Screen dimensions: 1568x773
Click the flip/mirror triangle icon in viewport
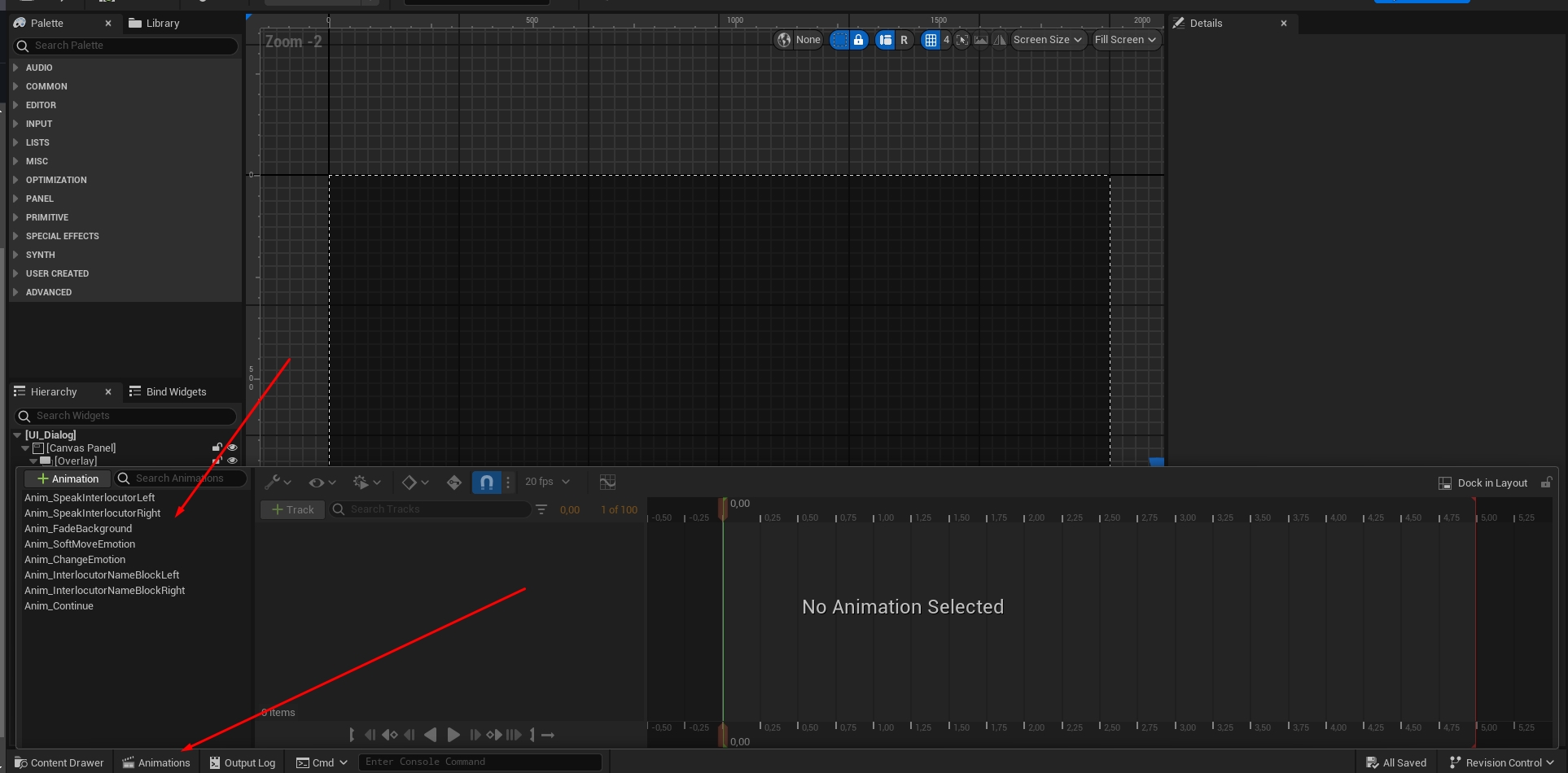click(1000, 40)
